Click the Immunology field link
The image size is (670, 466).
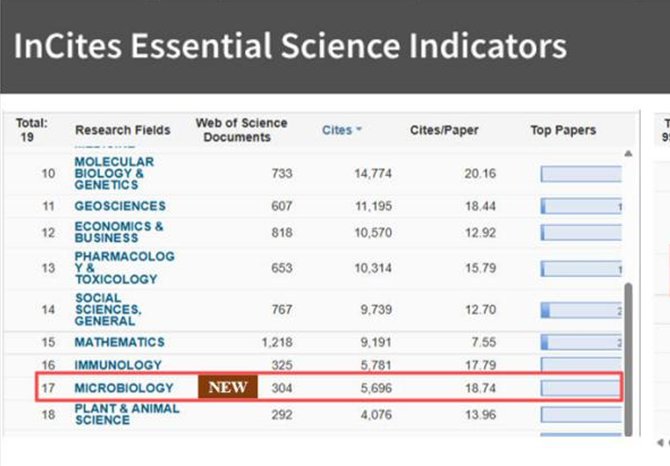(118, 366)
